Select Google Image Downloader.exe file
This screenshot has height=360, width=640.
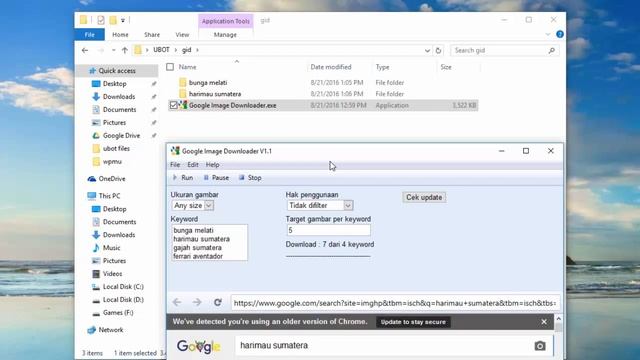pyautogui.click(x=232, y=105)
